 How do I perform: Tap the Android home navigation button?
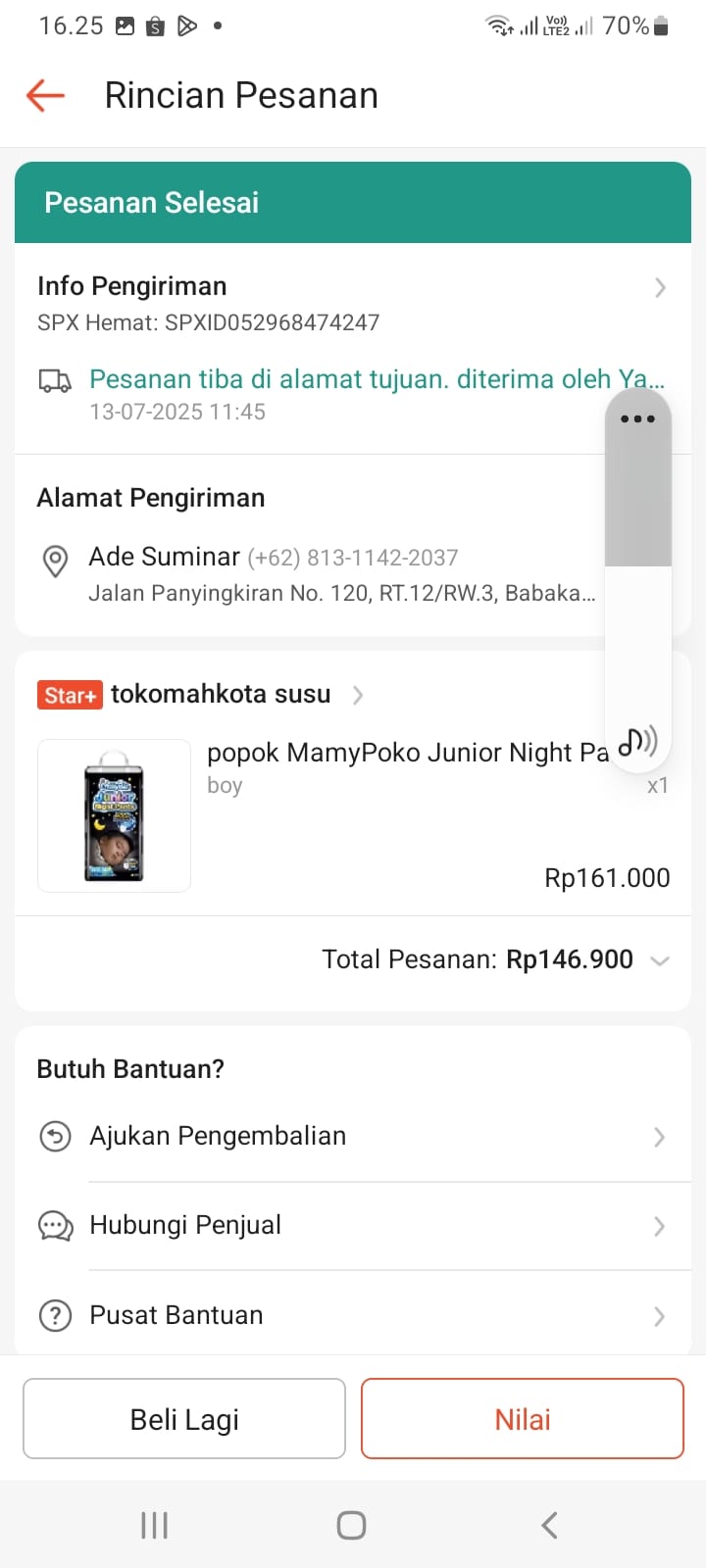click(351, 1525)
